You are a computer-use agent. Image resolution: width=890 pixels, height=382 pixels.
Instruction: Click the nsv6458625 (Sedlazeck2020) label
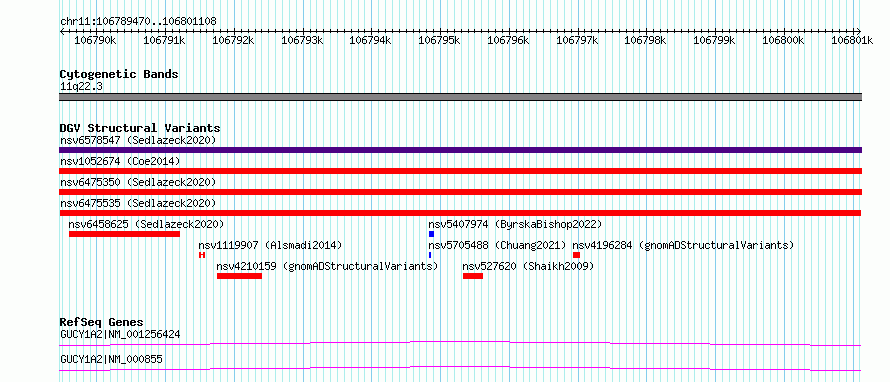(146, 224)
